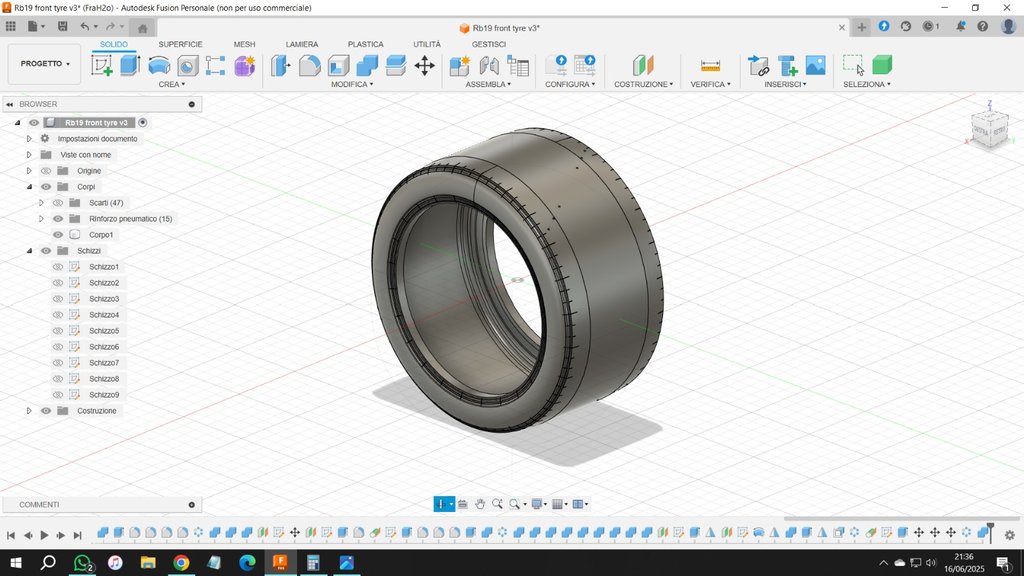Open the PROGETTO workspace dropdown
The image size is (1024, 576).
click(45, 63)
